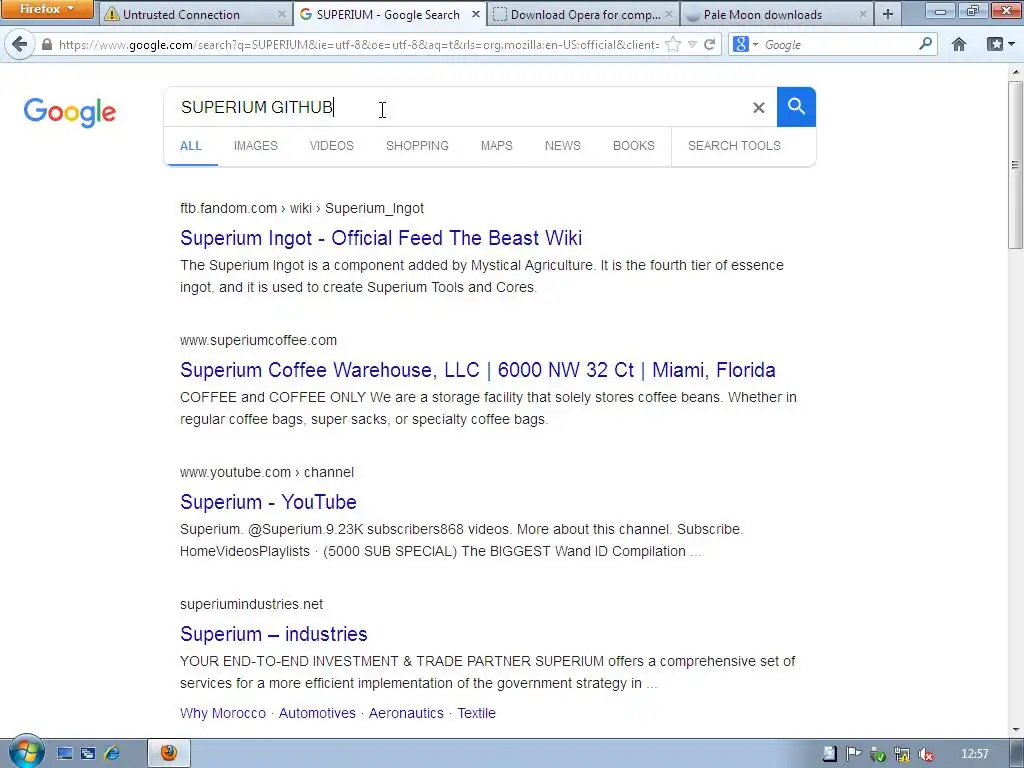
Task: Click the site identity padlock icon
Action: tap(46, 44)
